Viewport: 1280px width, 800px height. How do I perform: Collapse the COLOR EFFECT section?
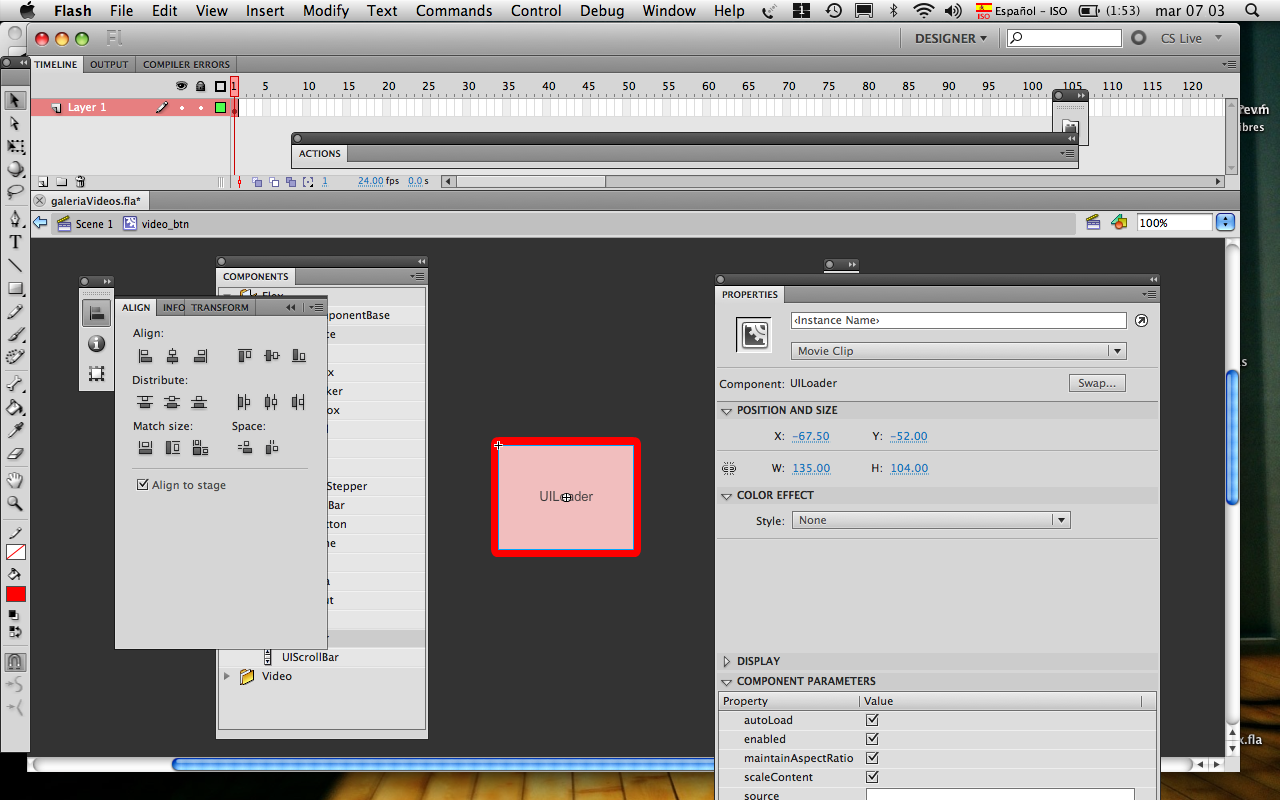(x=727, y=495)
